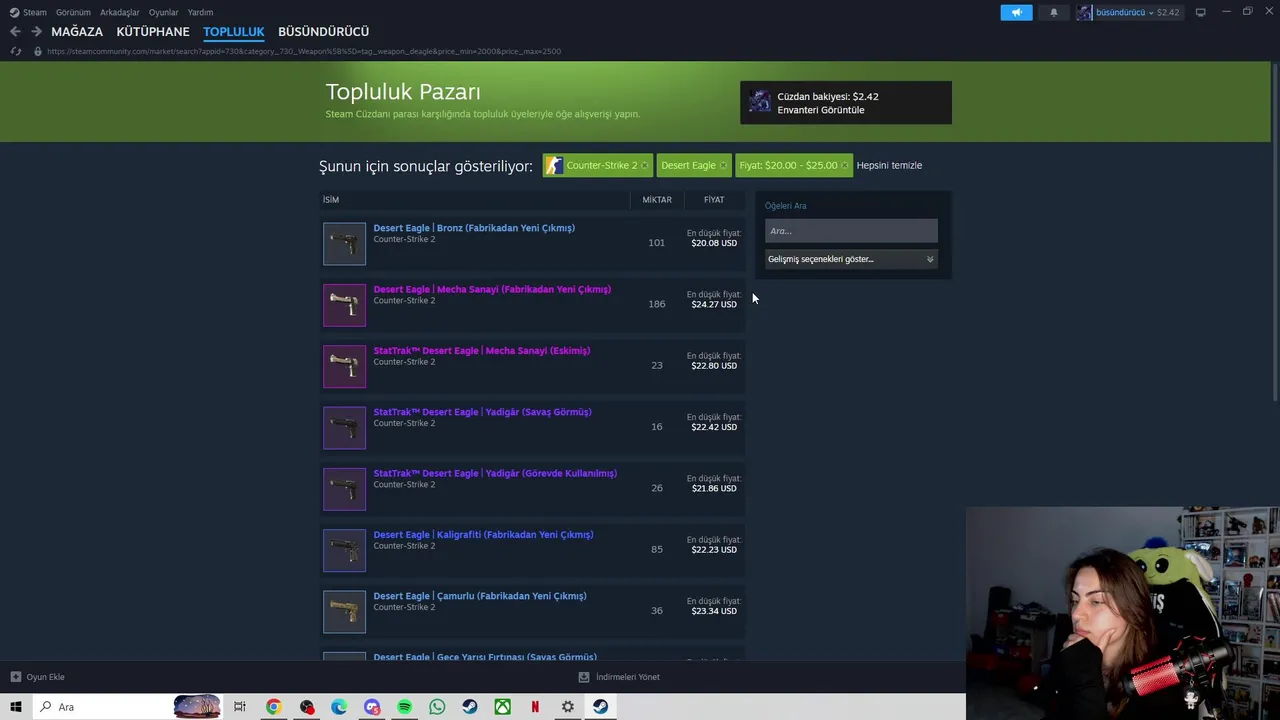This screenshot has width=1280, height=720.
Task: Open the notifications bell
Action: point(1053,12)
